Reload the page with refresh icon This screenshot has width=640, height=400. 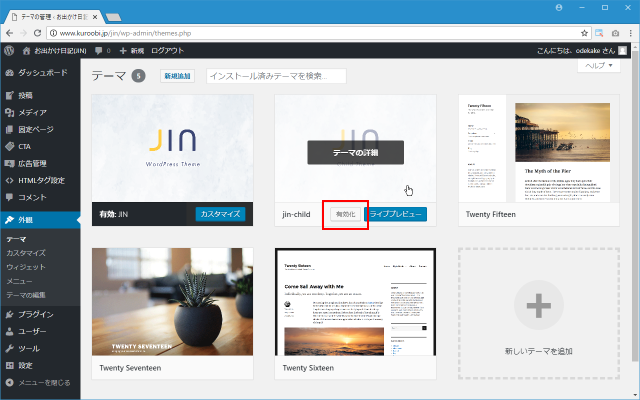pyautogui.click(x=37, y=33)
